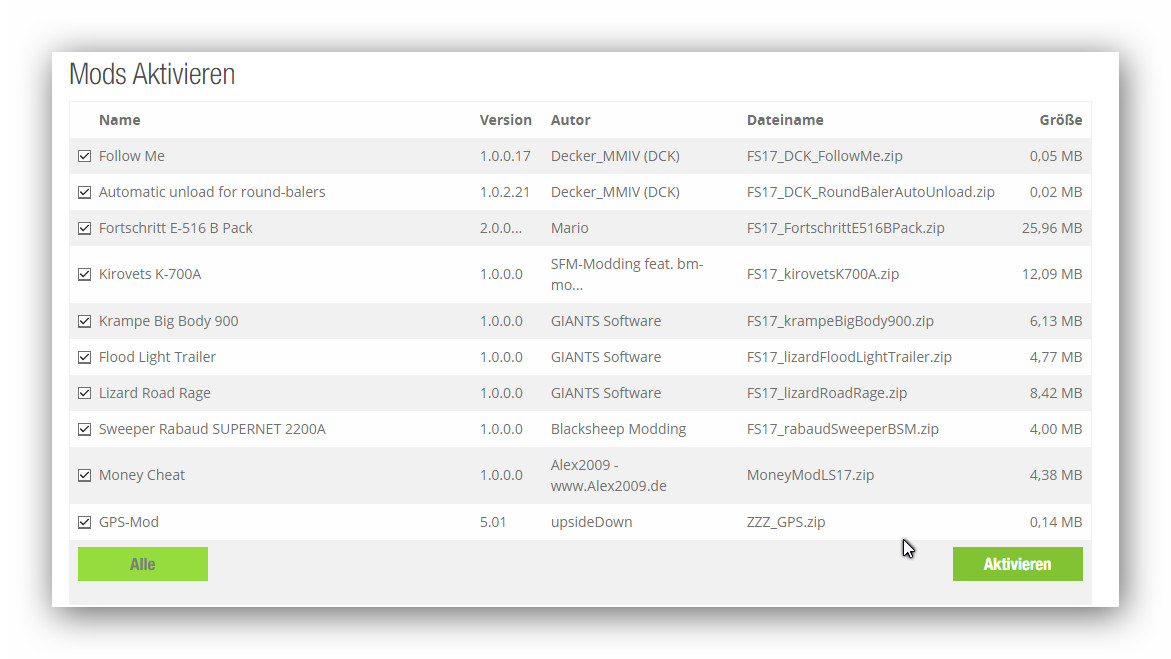The height and width of the screenshot is (659, 1171).
Task: Click the Autor column header
Action: click(570, 120)
